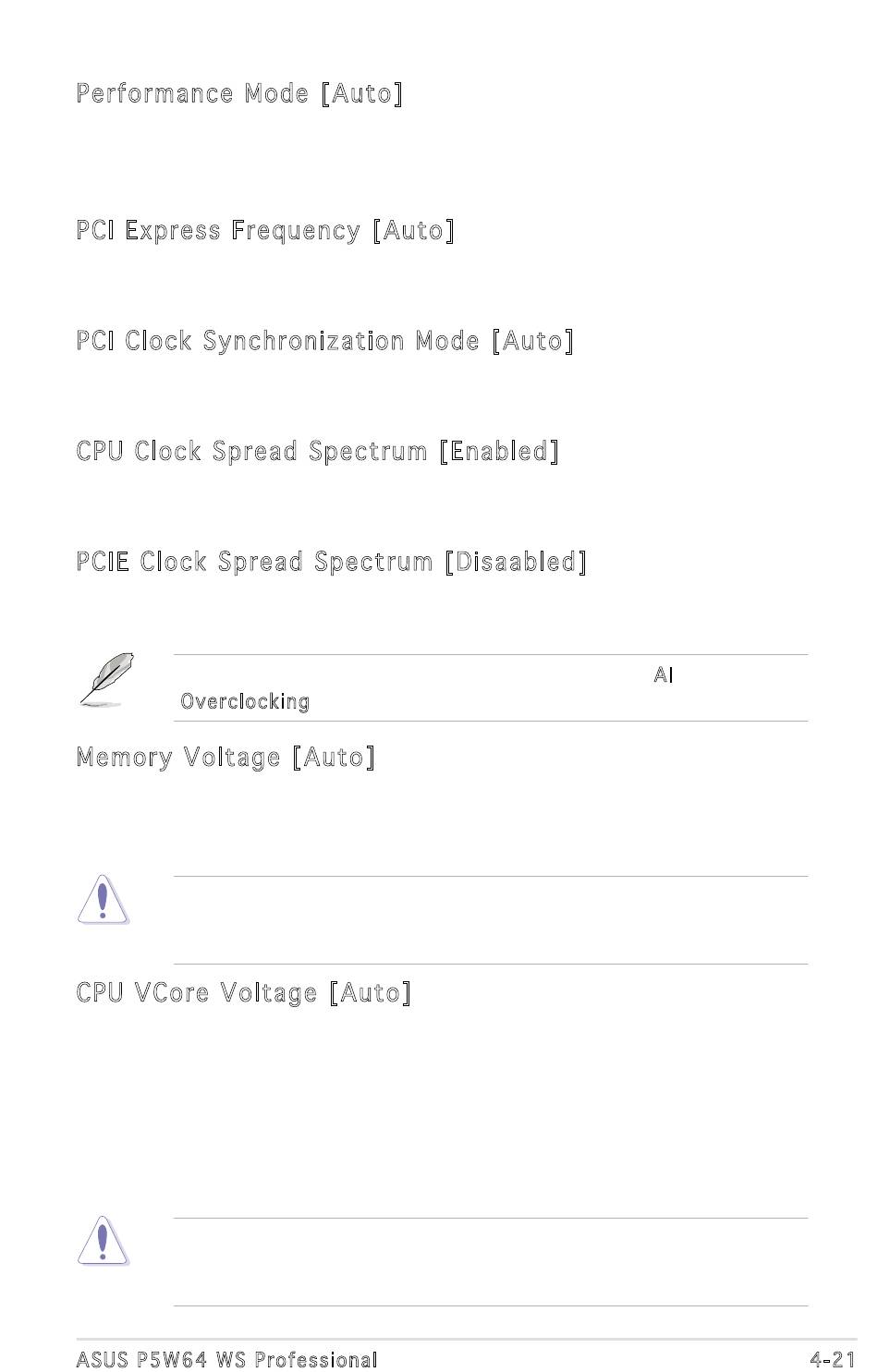
Task: Click the warning icon under Memory Voltage
Action: tap(103, 900)
